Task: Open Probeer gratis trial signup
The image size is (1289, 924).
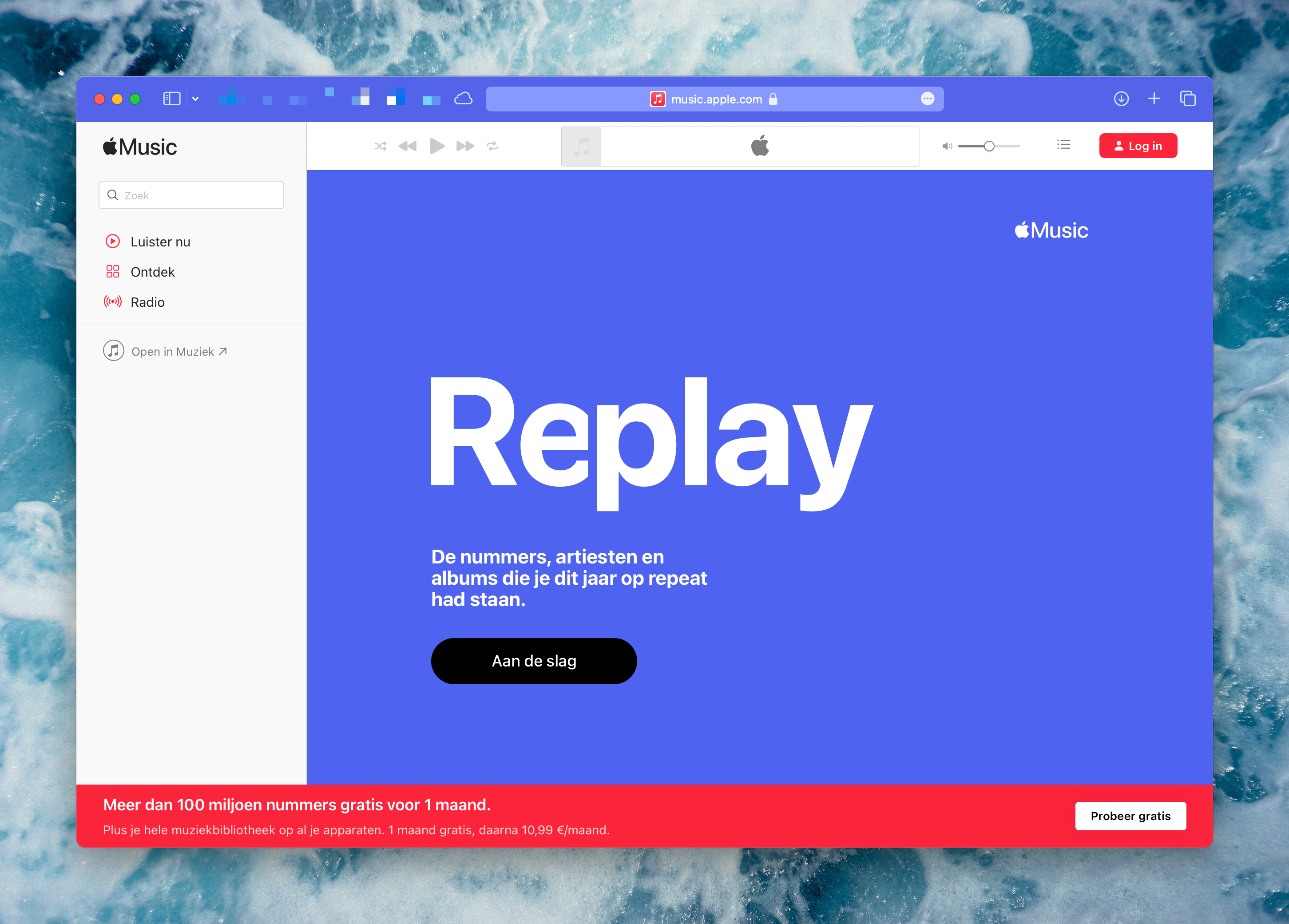Action: point(1130,816)
